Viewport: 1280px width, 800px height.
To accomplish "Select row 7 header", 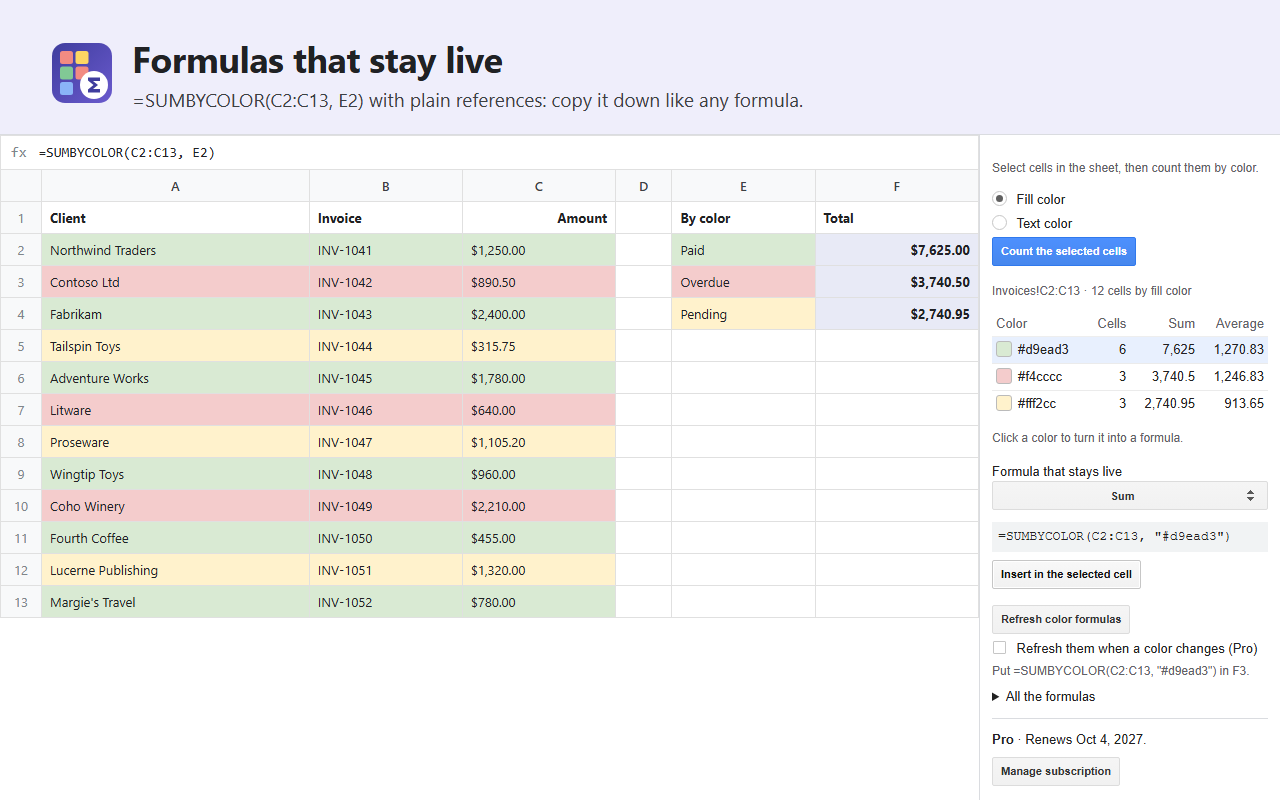I will 21,410.
